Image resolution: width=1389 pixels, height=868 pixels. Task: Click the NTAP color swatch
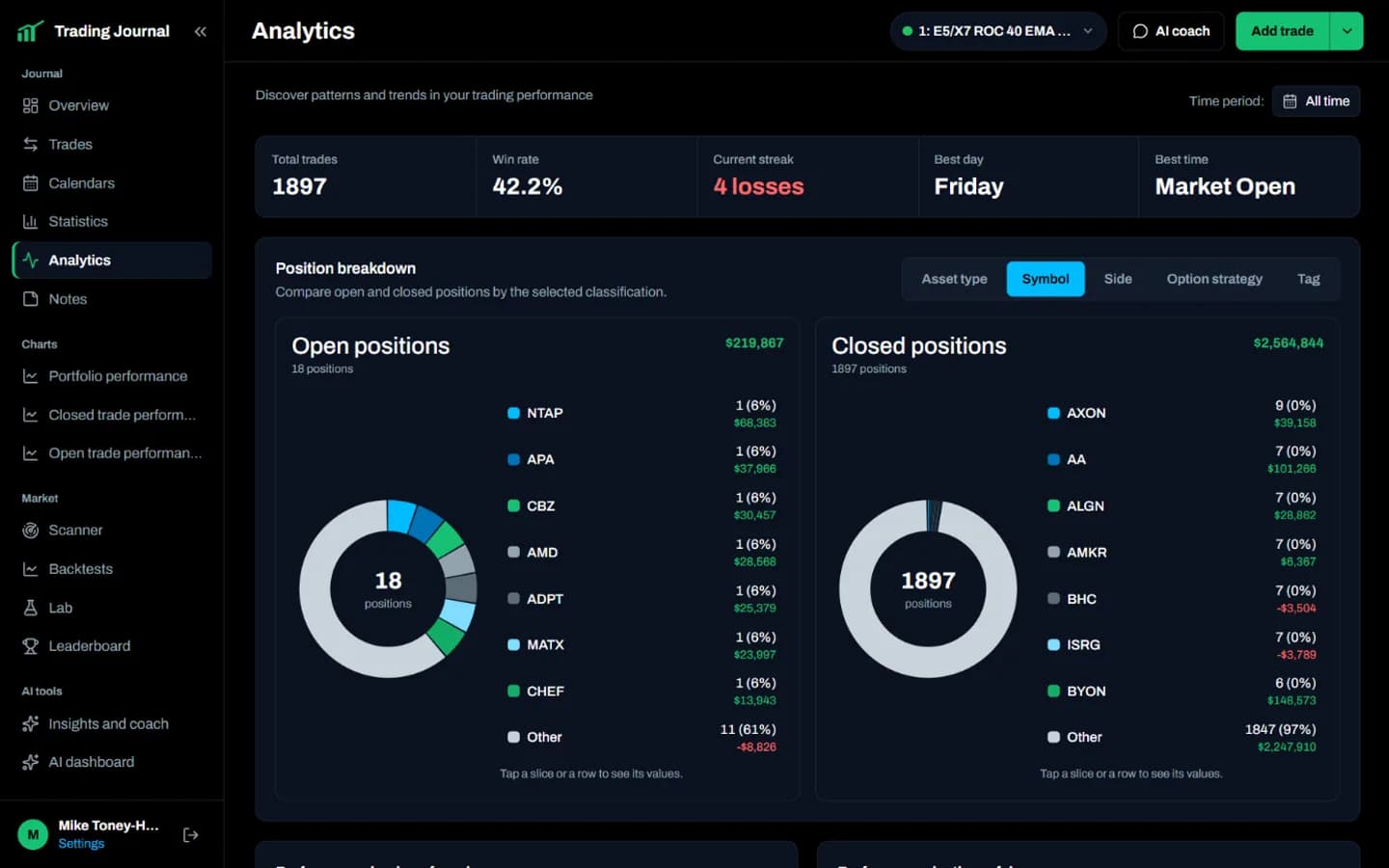(514, 413)
